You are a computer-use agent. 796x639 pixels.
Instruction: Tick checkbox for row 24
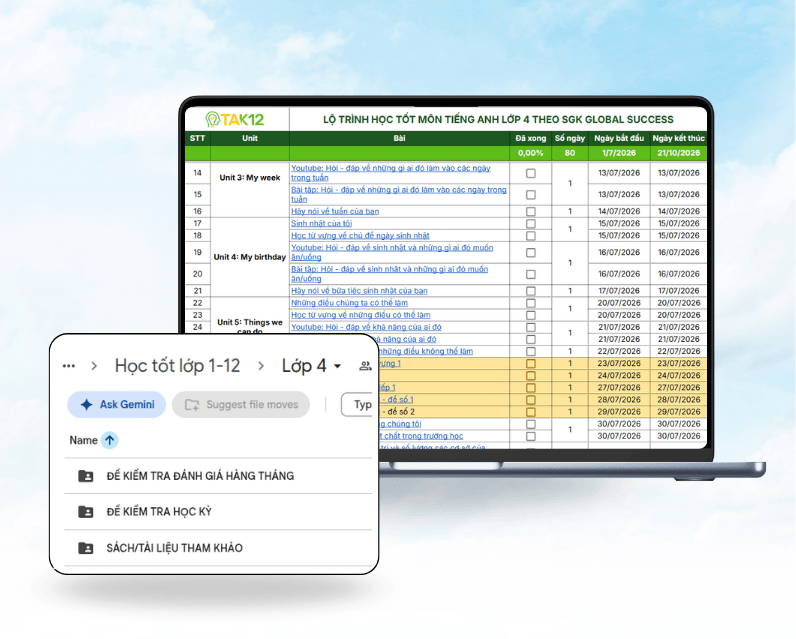(530, 327)
